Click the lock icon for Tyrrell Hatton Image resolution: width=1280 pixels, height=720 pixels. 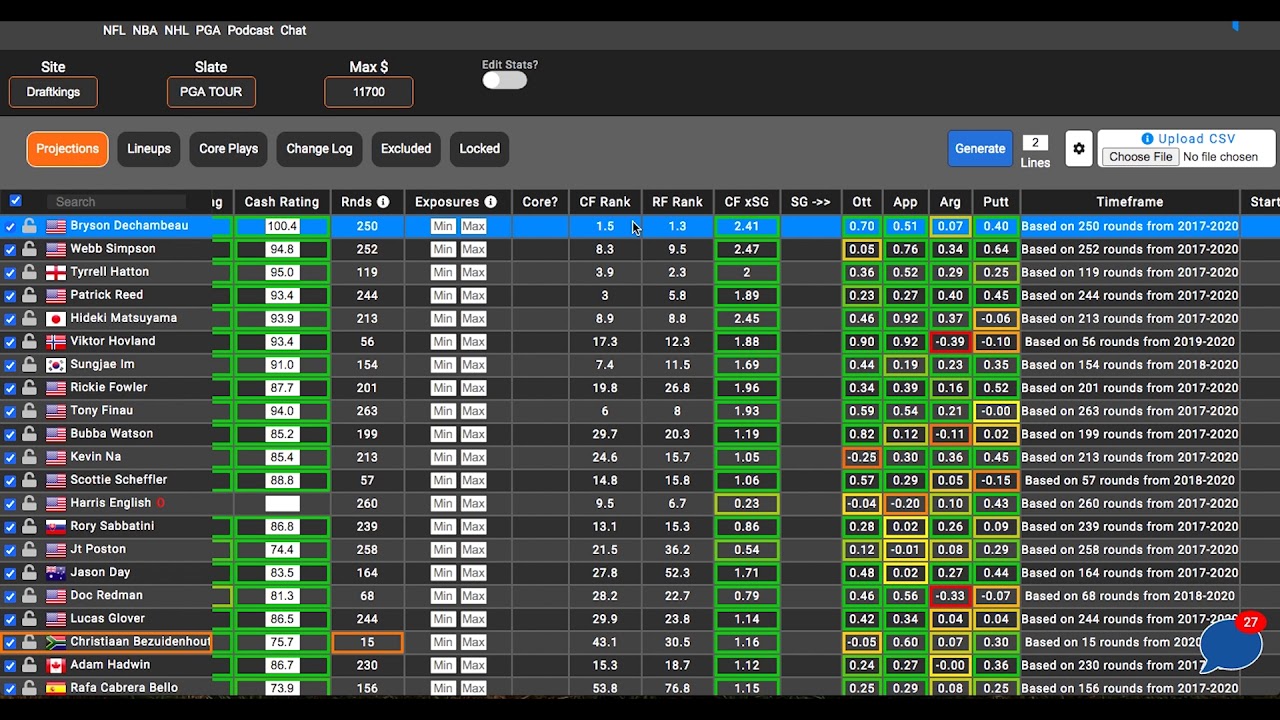coord(29,273)
